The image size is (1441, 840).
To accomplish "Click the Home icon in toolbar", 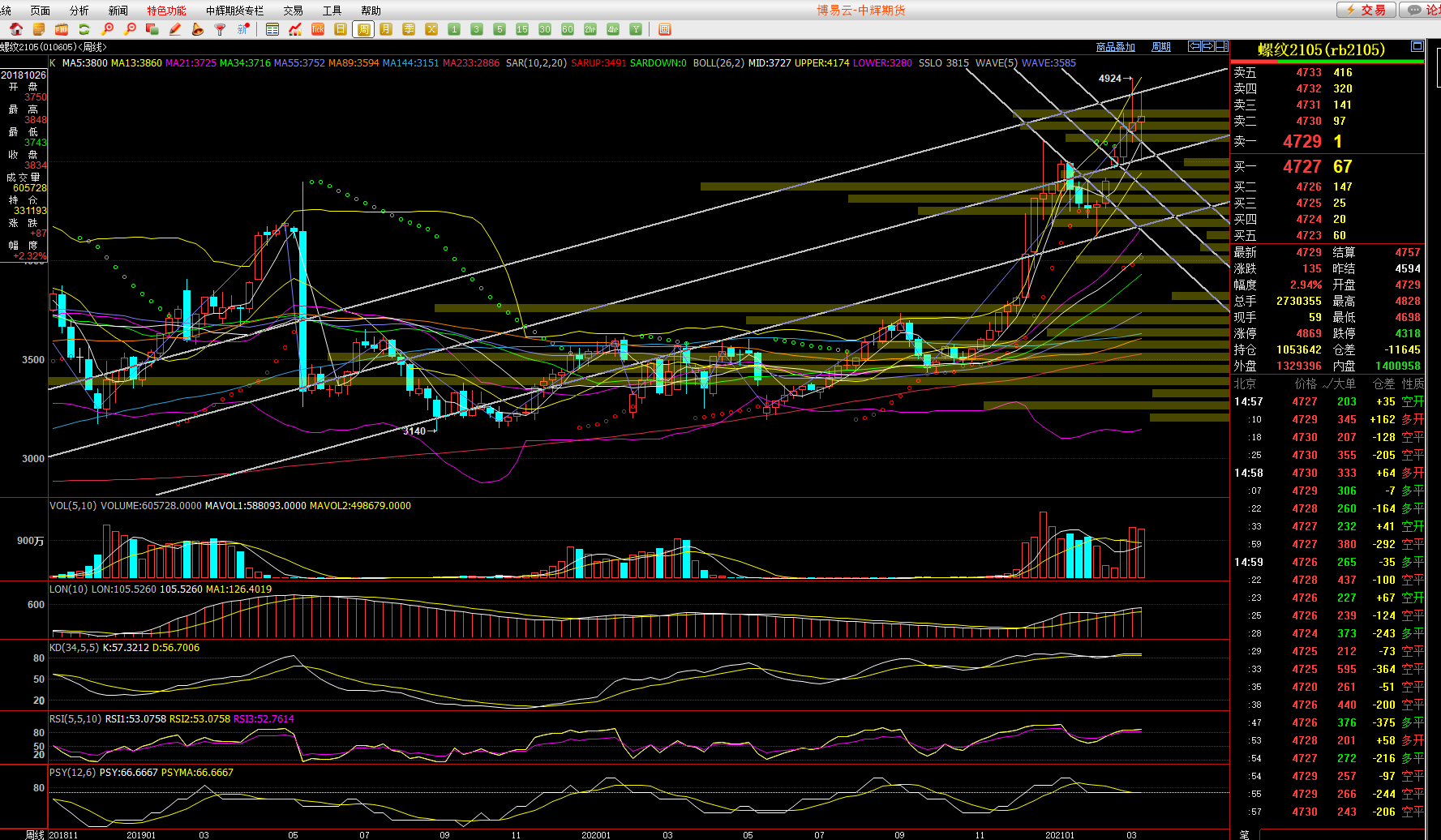I will tap(15, 29).
